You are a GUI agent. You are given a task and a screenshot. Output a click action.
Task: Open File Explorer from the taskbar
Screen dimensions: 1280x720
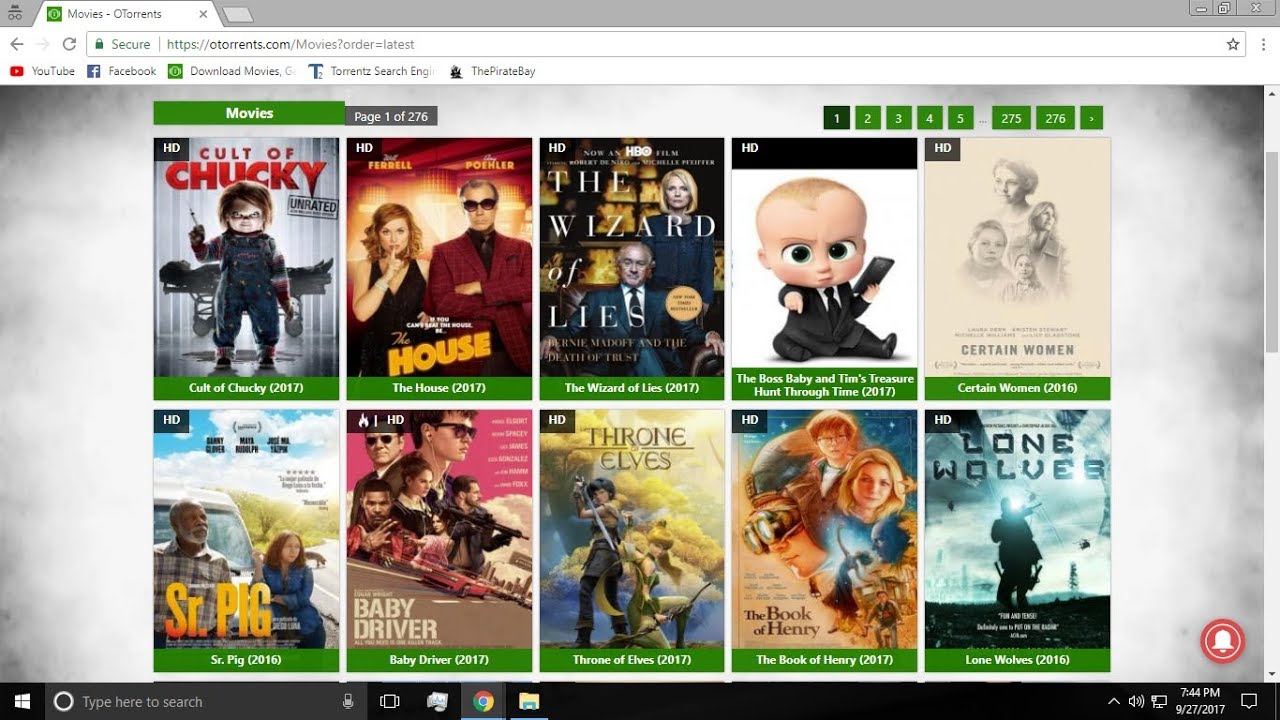[529, 701]
